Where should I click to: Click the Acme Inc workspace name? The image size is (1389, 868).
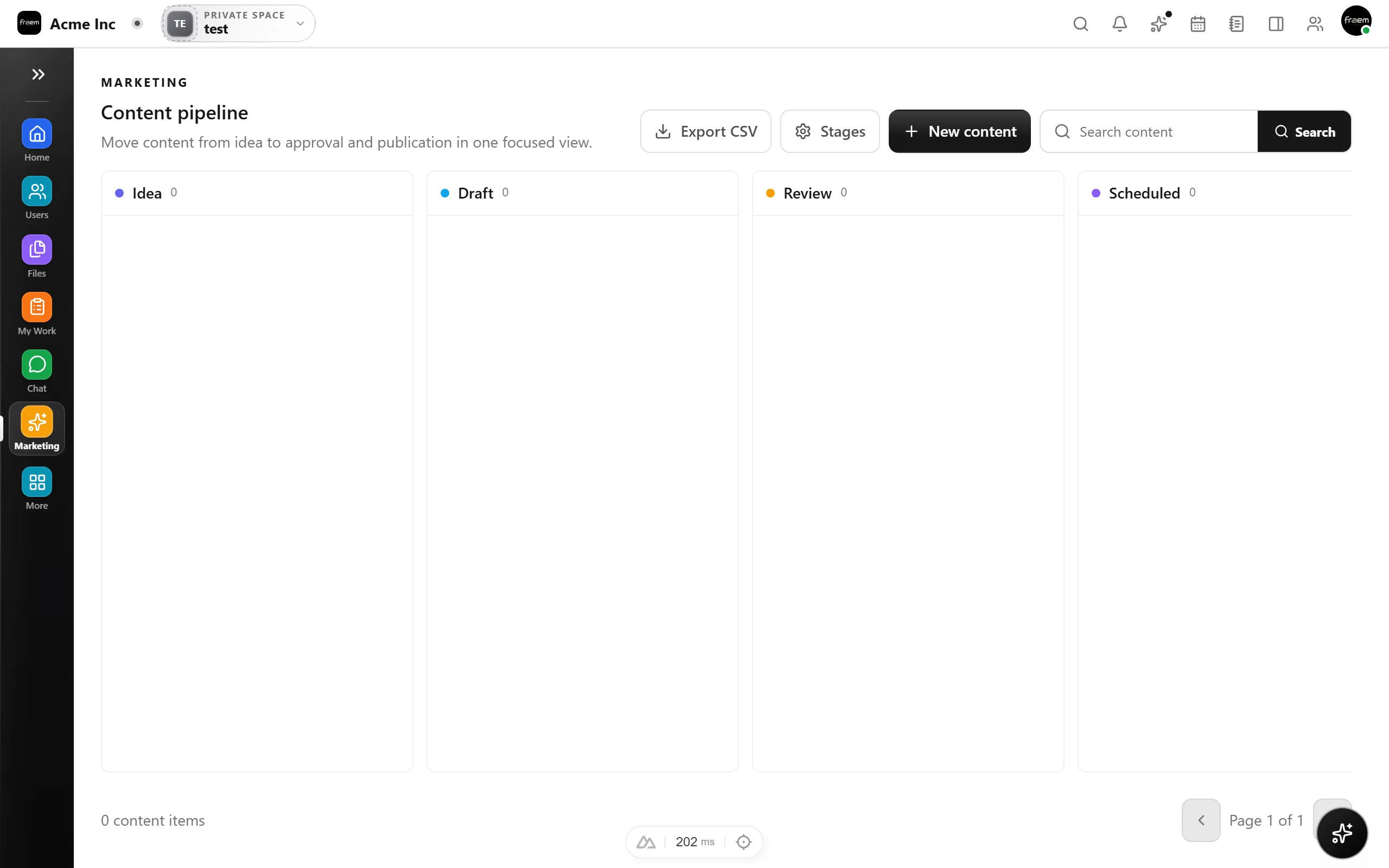tap(82, 23)
